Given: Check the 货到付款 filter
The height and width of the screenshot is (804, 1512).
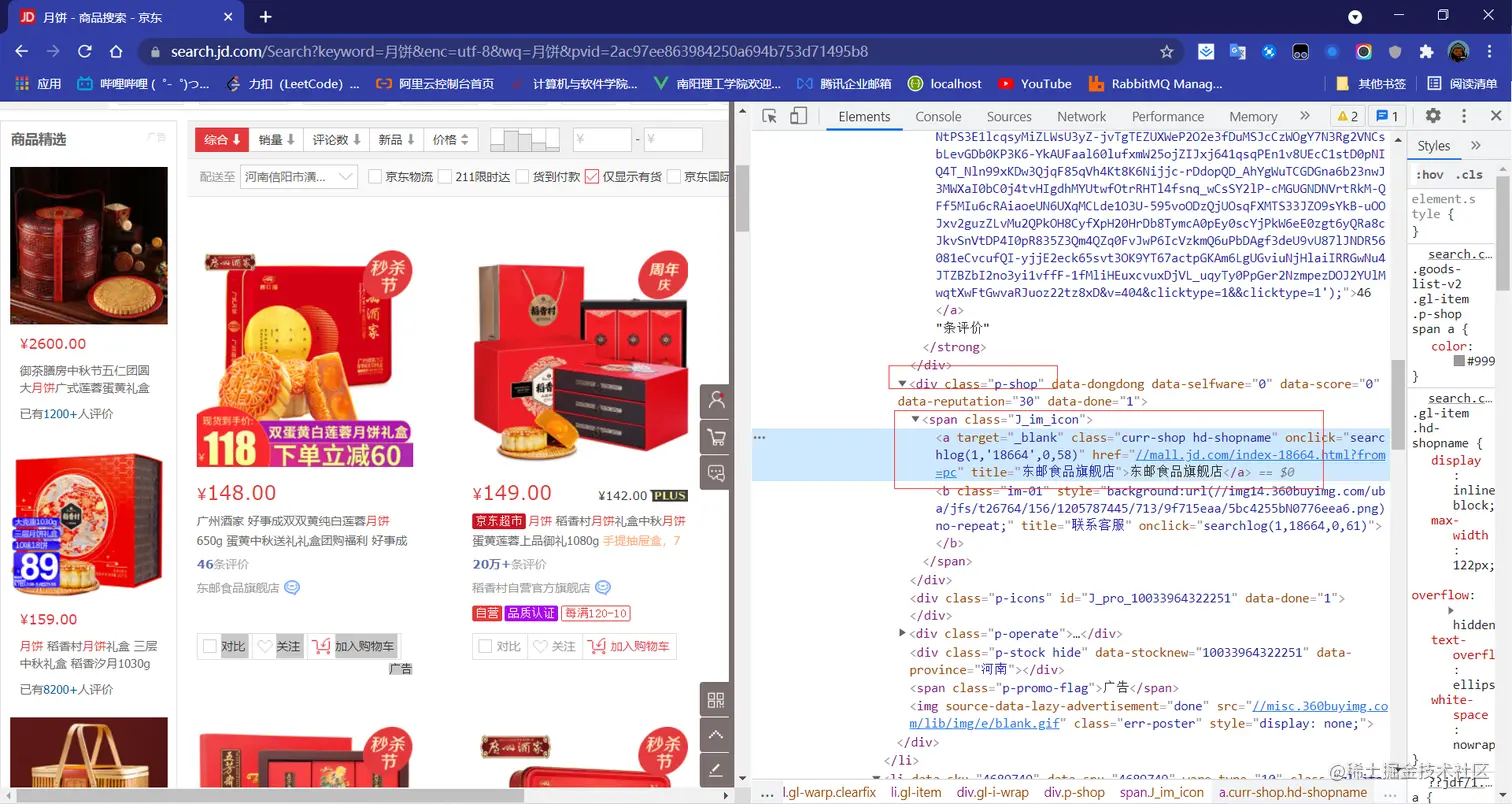Looking at the screenshot, I should point(522,177).
